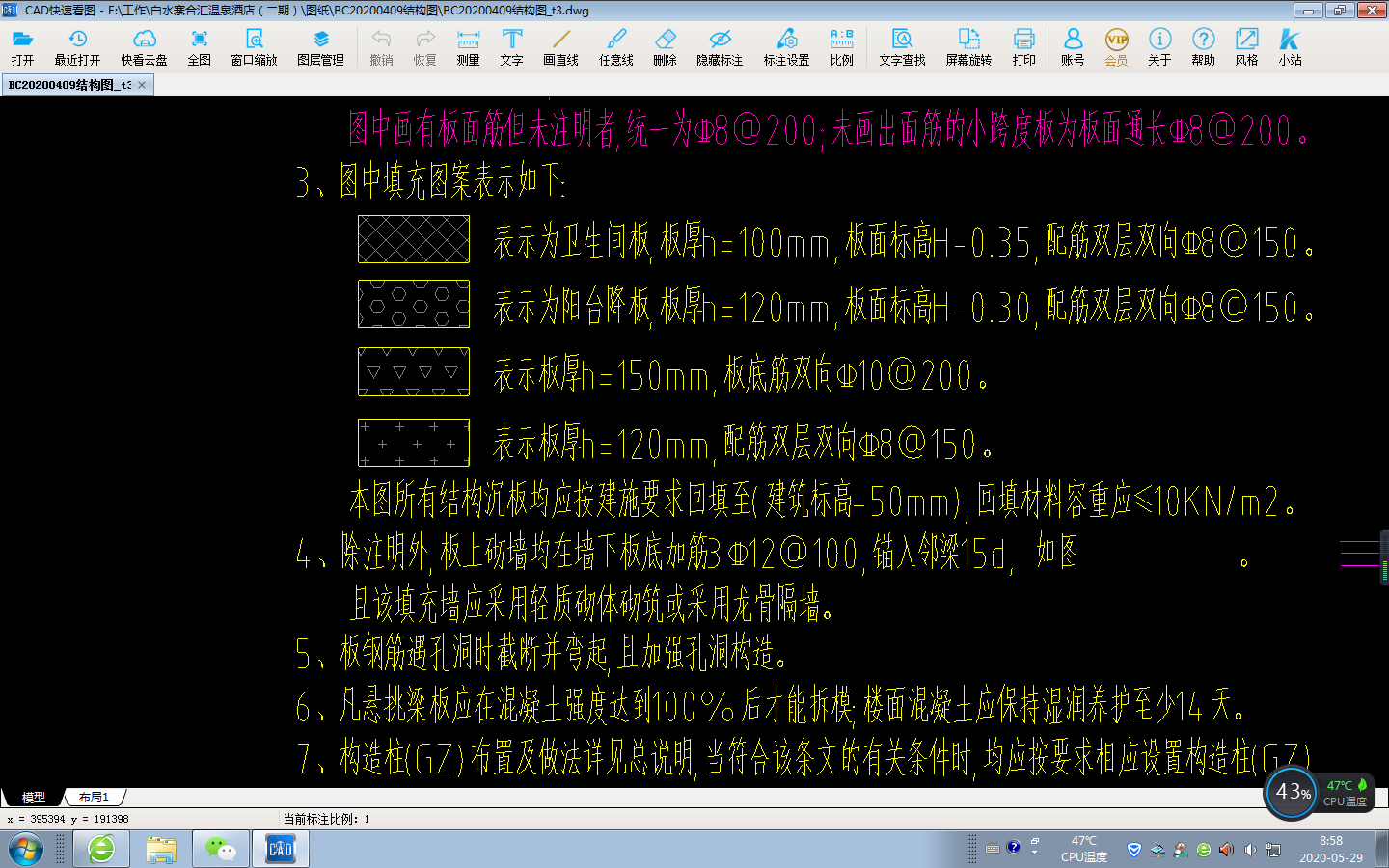Image resolution: width=1389 pixels, height=868 pixels.
Task: Open WeChat from the taskbar
Action: click(x=221, y=850)
